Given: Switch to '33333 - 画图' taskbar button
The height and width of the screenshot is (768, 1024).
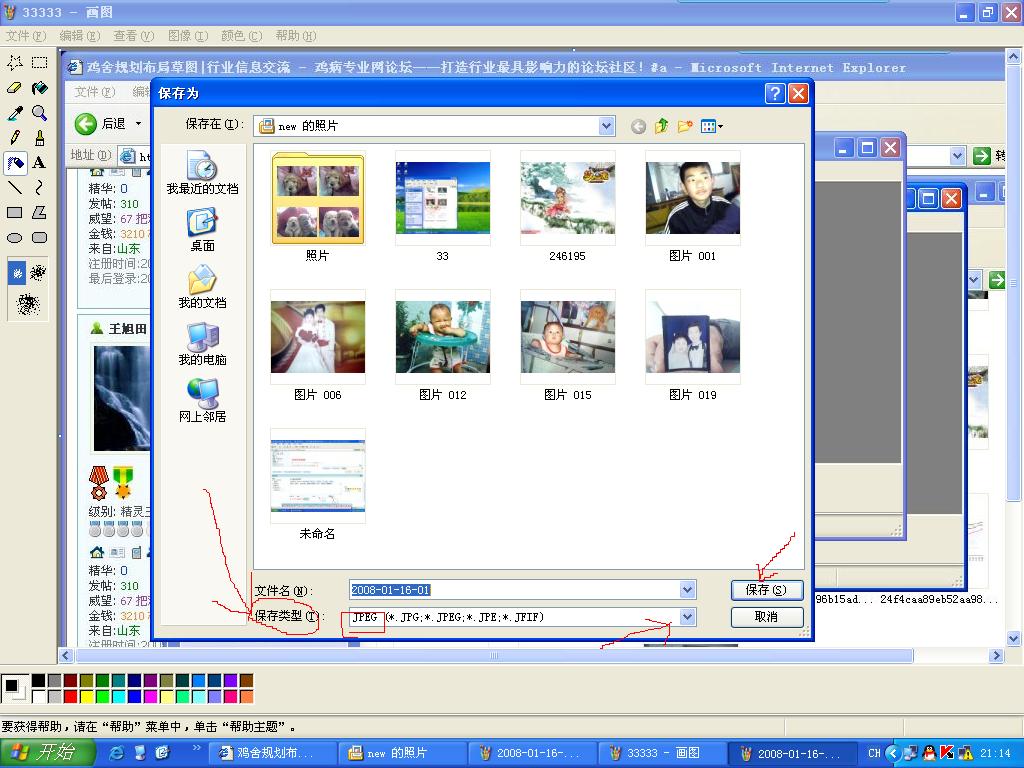Looking at the screenshot, I should coord(661,753).
